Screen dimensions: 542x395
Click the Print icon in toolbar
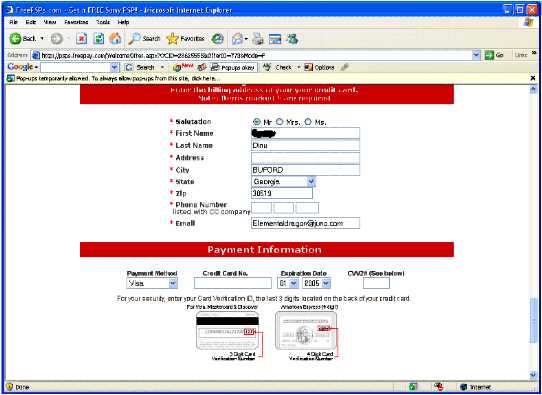[258, 39]
